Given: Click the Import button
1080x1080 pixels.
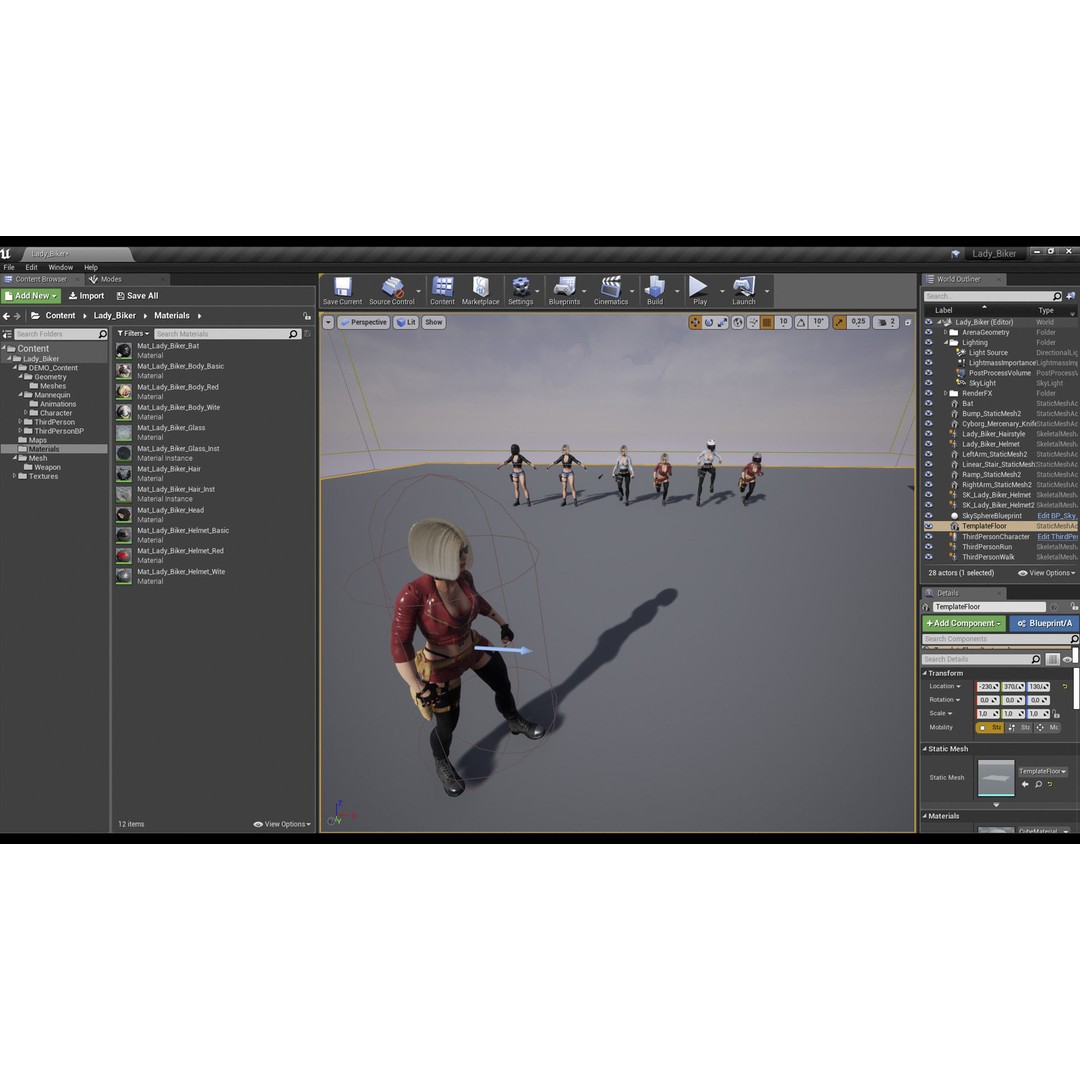Looking at the screenshot, I should click(x=87, y=295).
